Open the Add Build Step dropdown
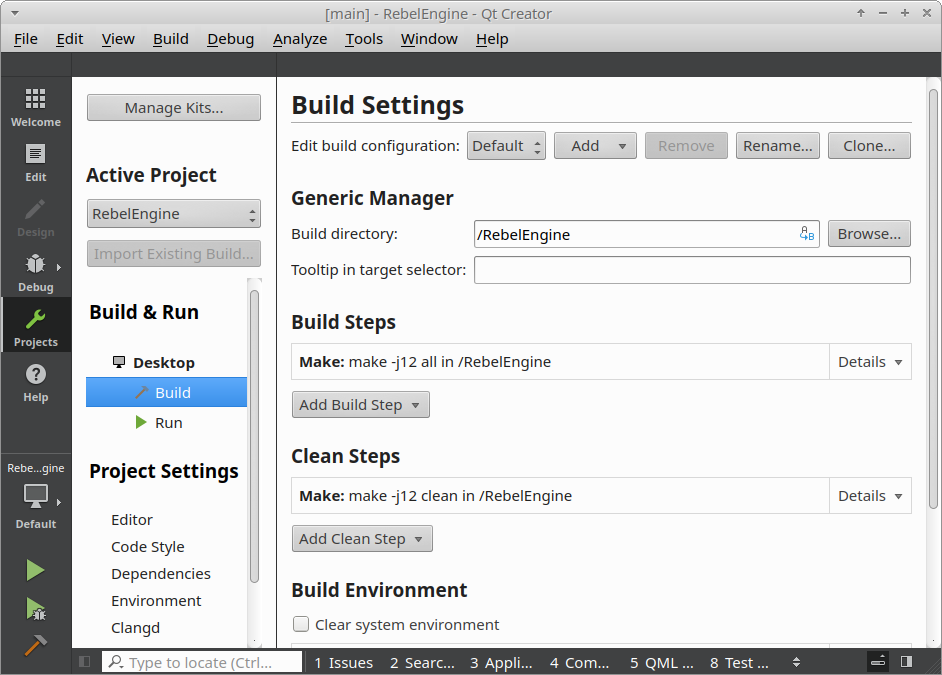 pos(360,405)
